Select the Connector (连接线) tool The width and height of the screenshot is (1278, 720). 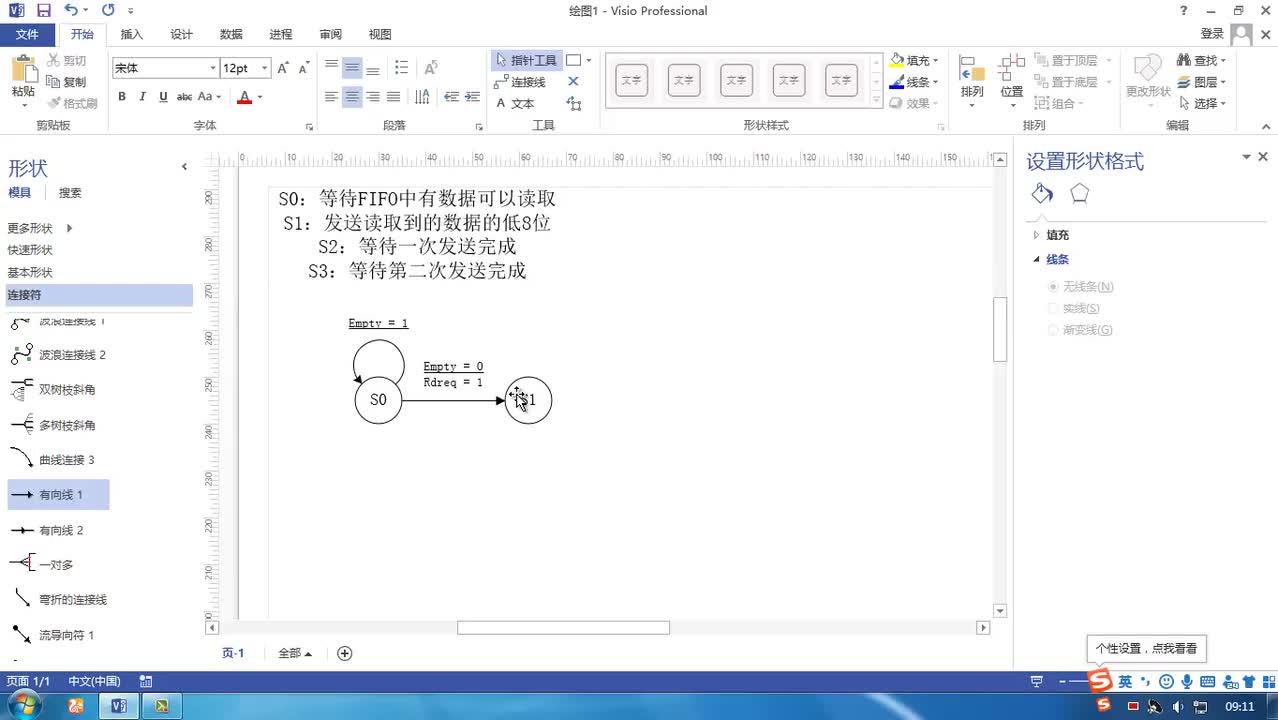click(521, 82)
